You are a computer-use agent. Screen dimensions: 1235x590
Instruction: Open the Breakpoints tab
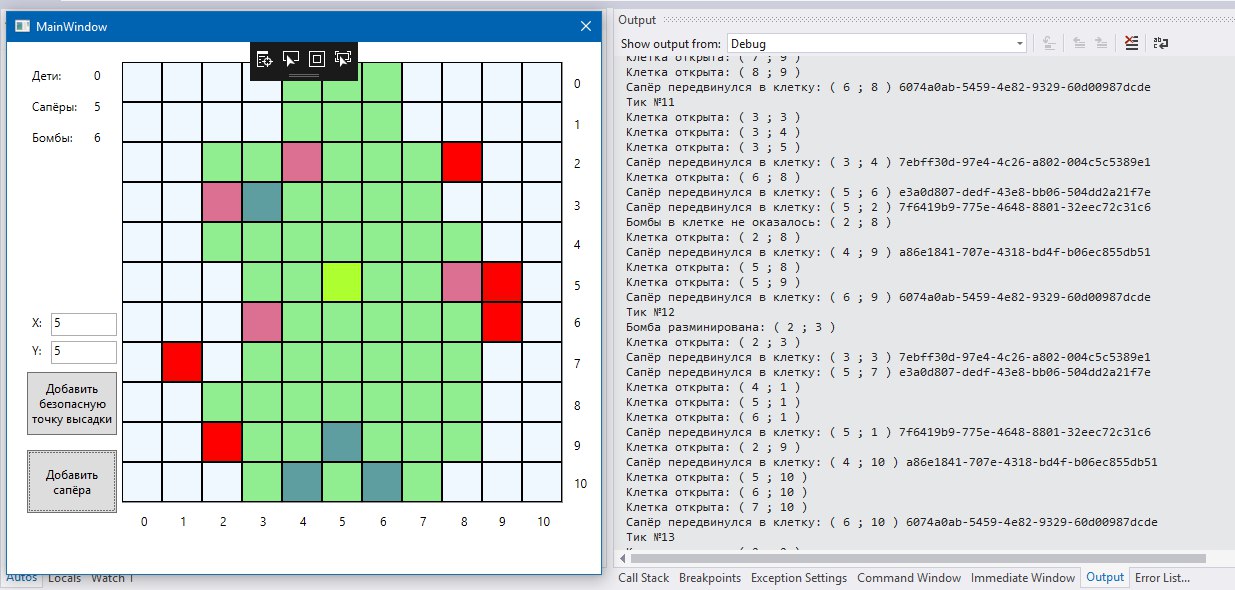710,578
